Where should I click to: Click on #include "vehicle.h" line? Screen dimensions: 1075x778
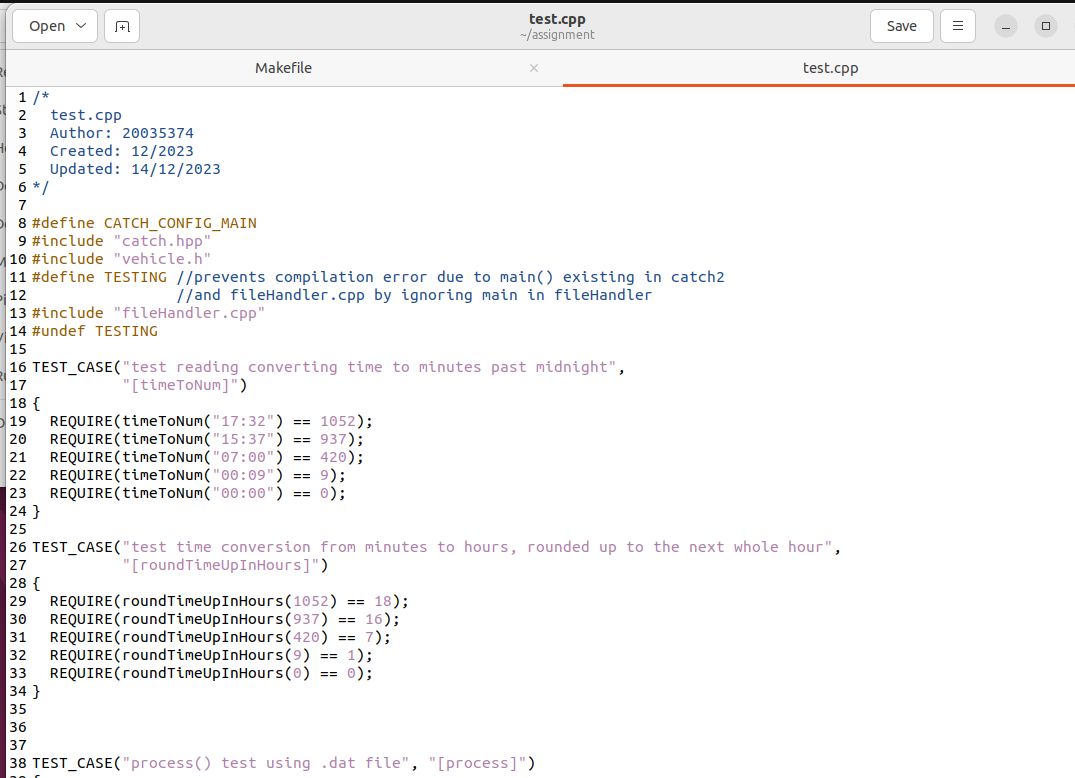coord(121,258)
